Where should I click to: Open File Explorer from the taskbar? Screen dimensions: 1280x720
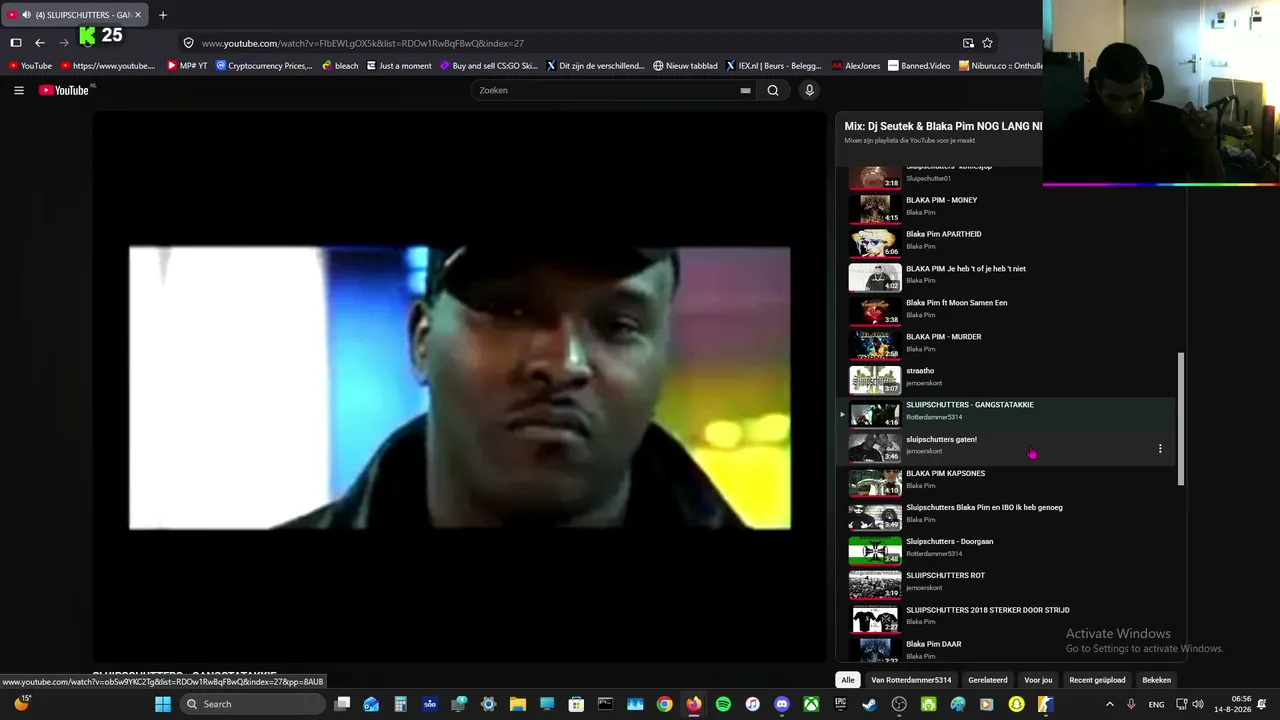(x=518, y=704)
